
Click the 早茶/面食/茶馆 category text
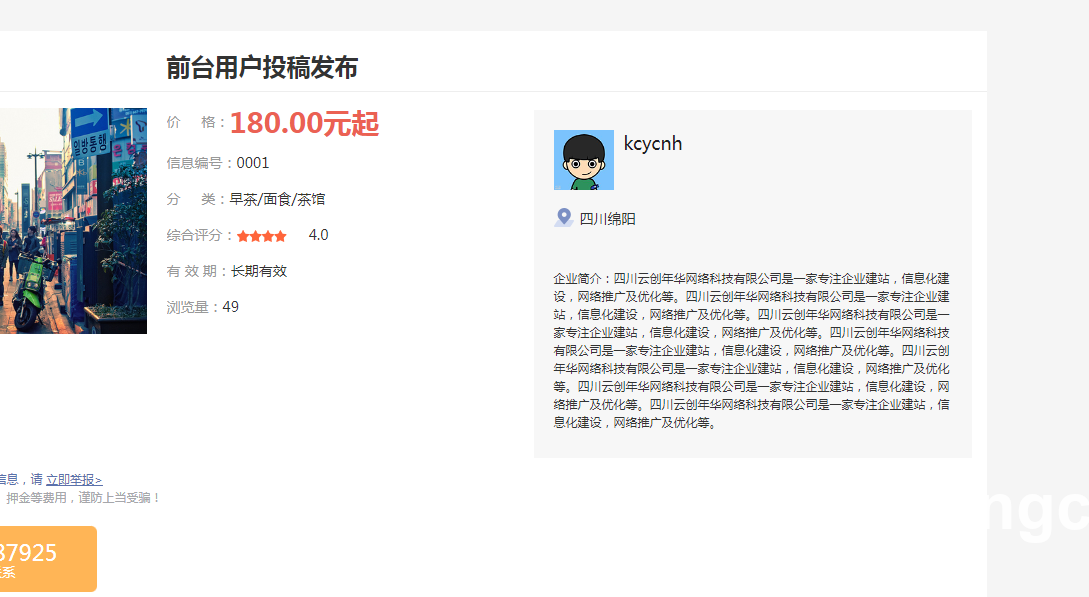277,199
